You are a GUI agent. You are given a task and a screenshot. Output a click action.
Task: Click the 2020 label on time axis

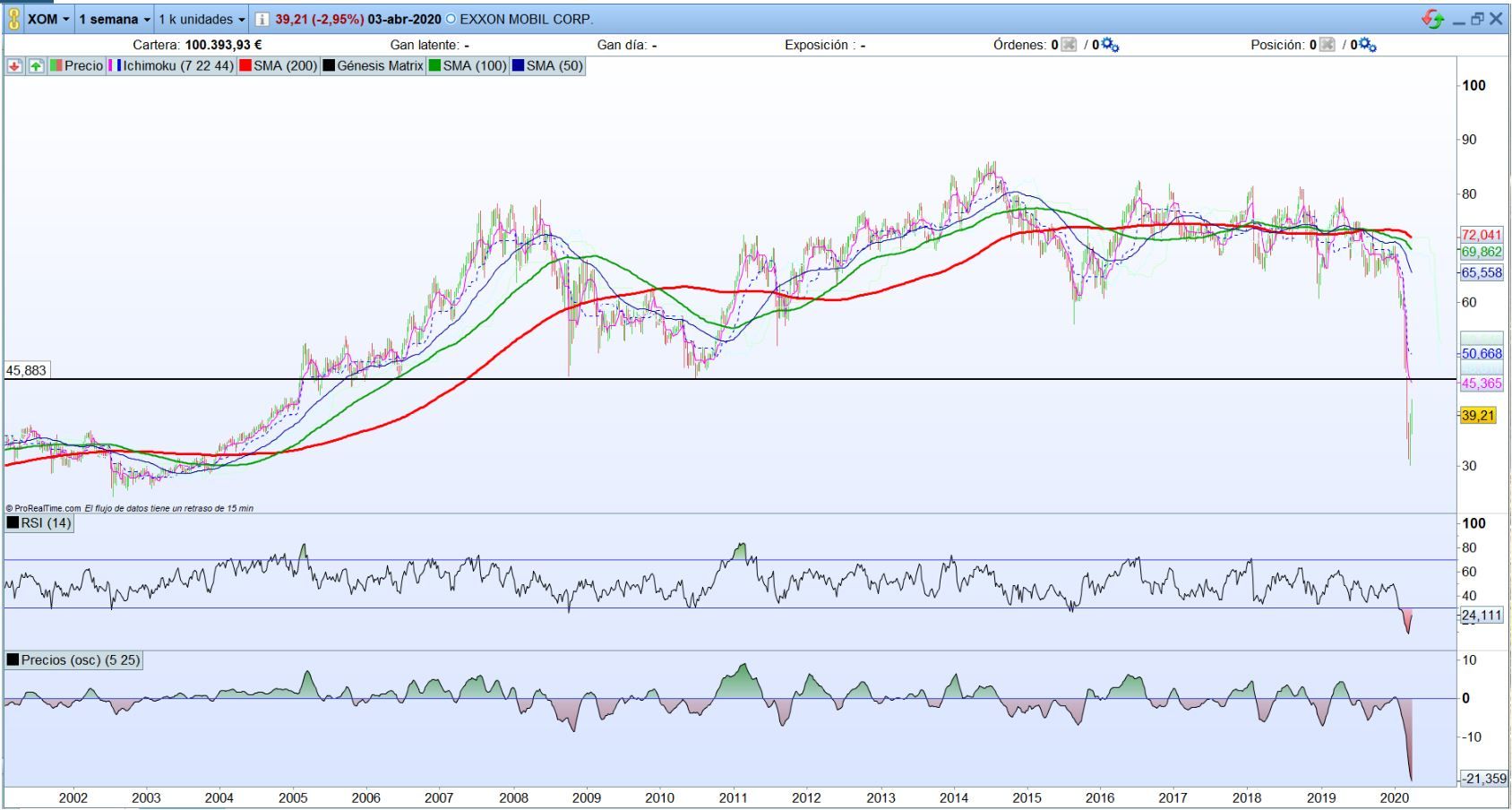pos(1394,797)
